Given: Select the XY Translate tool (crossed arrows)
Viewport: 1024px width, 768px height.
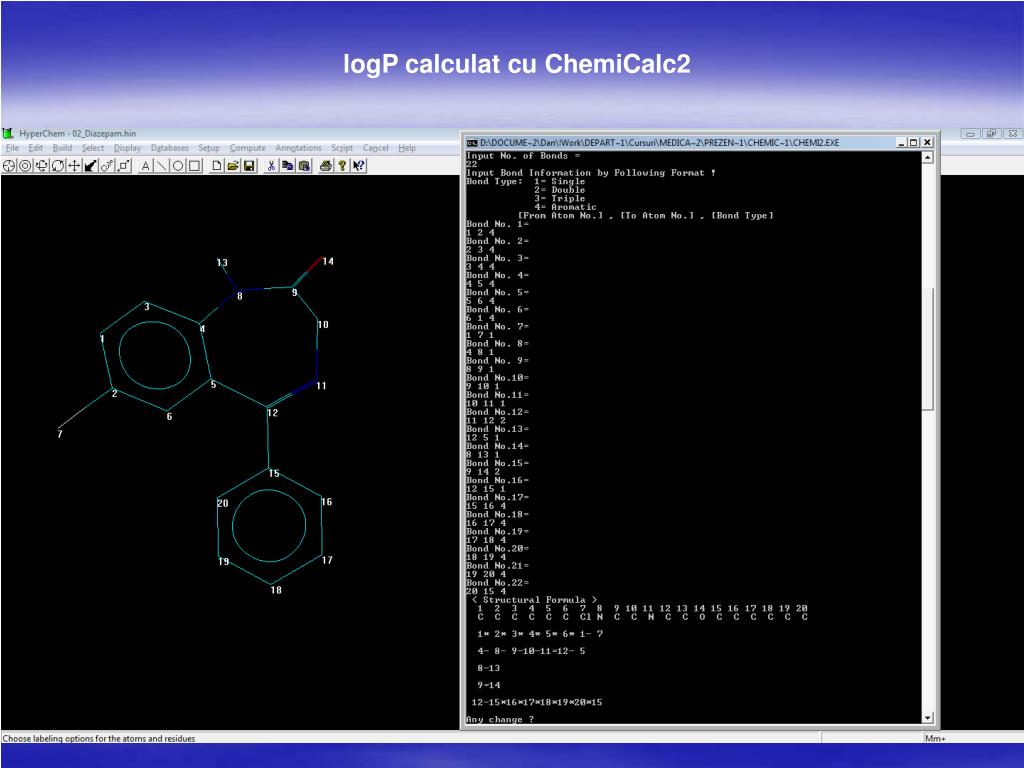Looking at the screenshot, I should tap(74, 166).
